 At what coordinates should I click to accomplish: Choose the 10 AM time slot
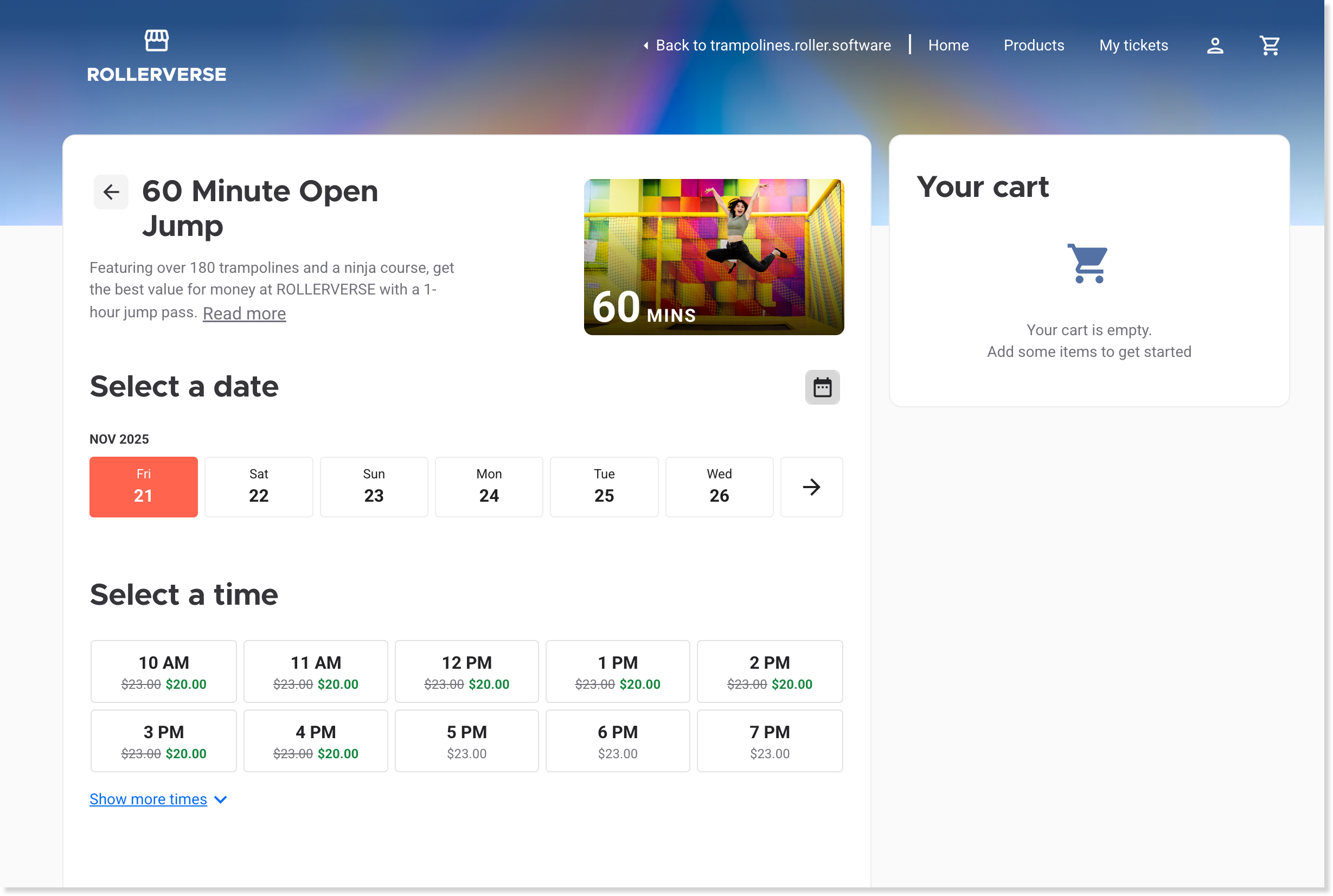163,671
